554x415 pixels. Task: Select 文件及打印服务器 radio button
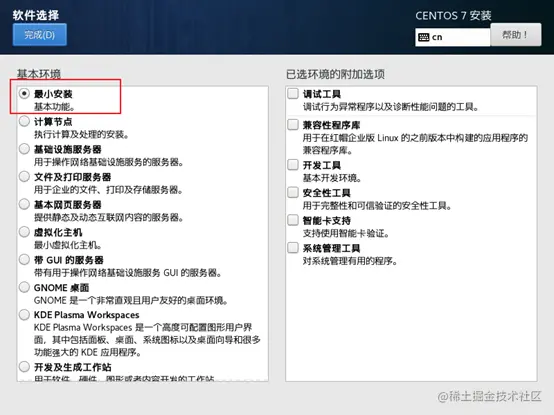point(24,176)
